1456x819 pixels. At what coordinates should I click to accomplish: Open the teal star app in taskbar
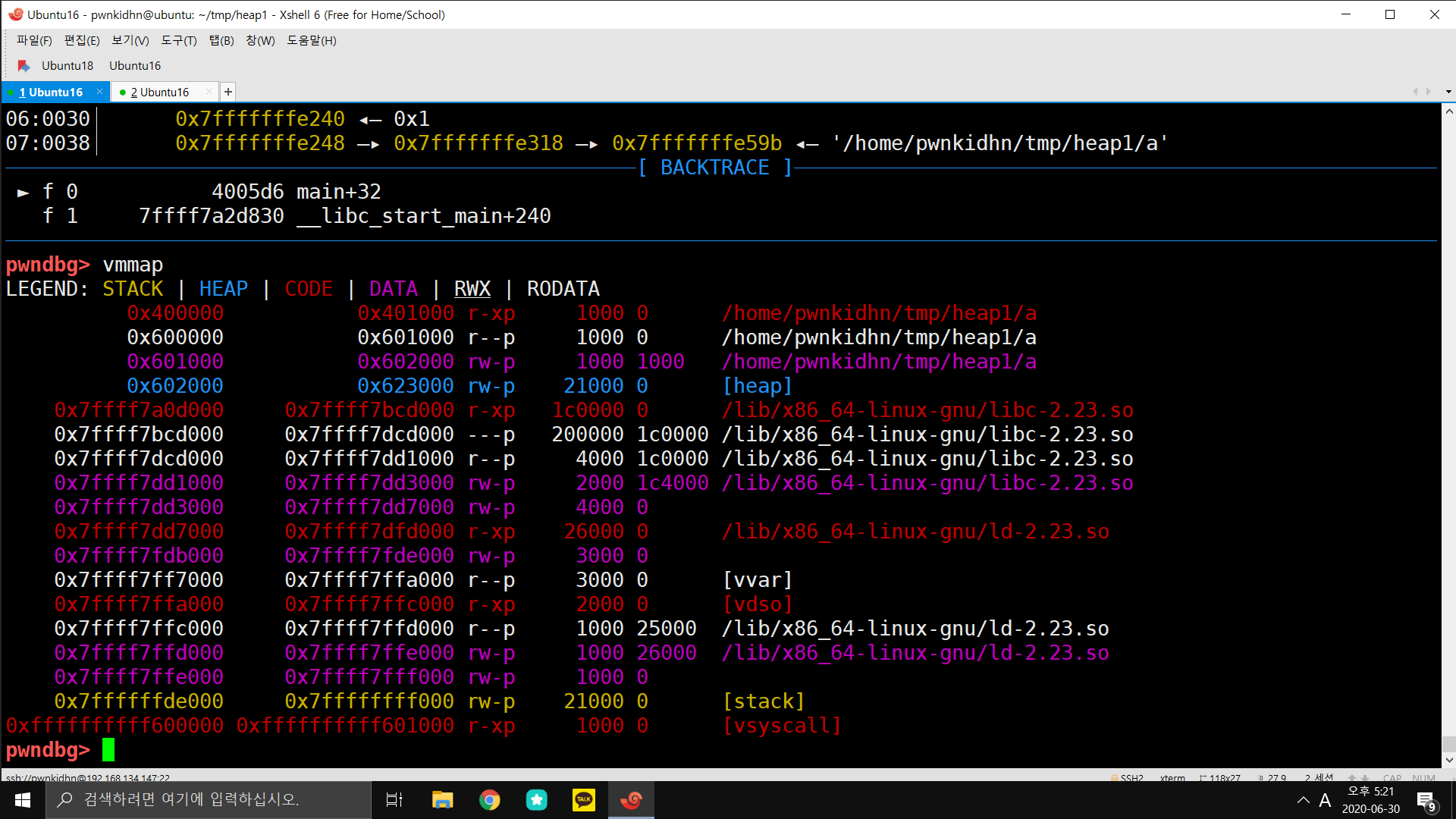(x=537, y=800)
